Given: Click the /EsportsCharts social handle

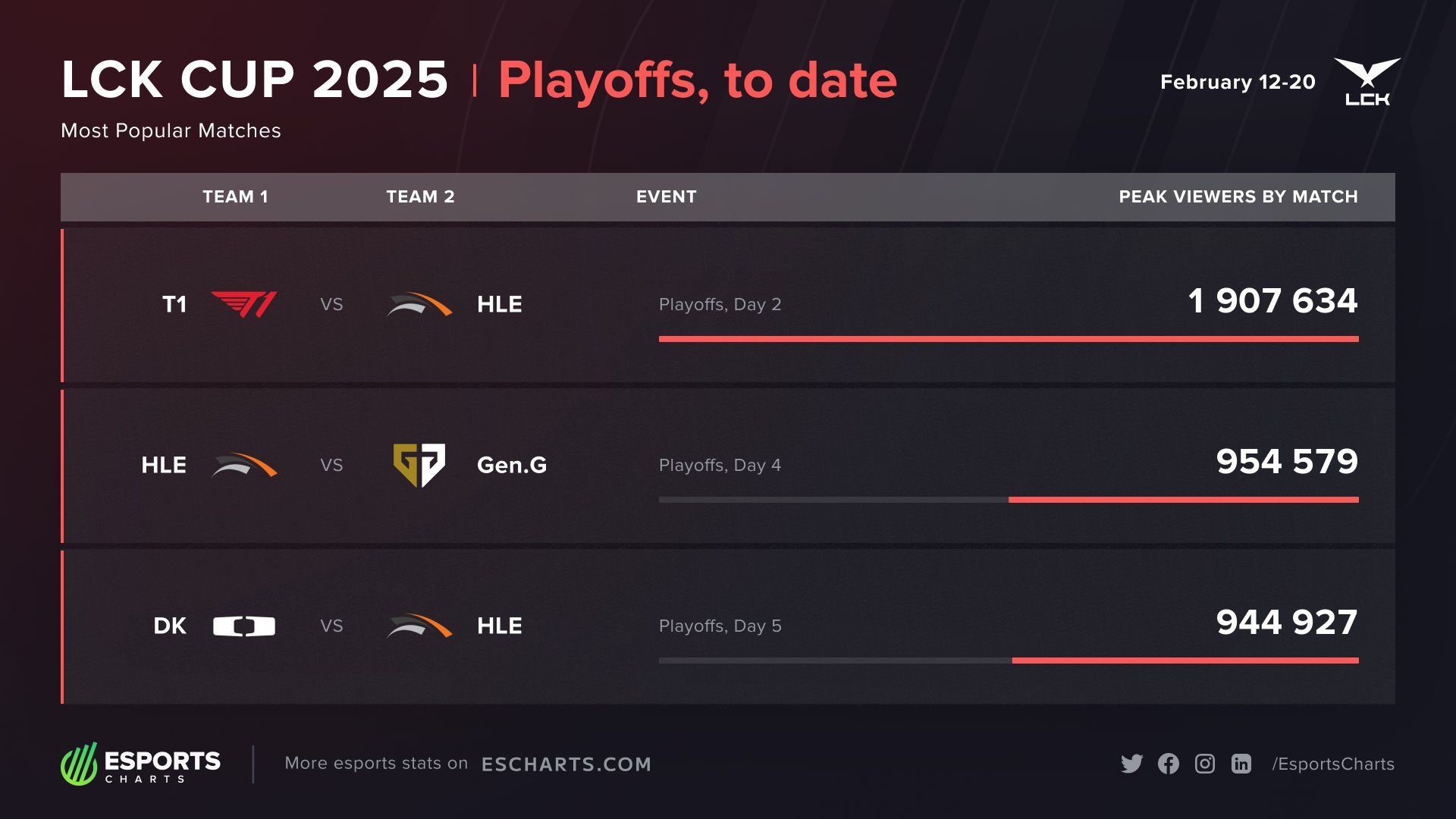Looking at the screenshot, I should (1333, 764).
